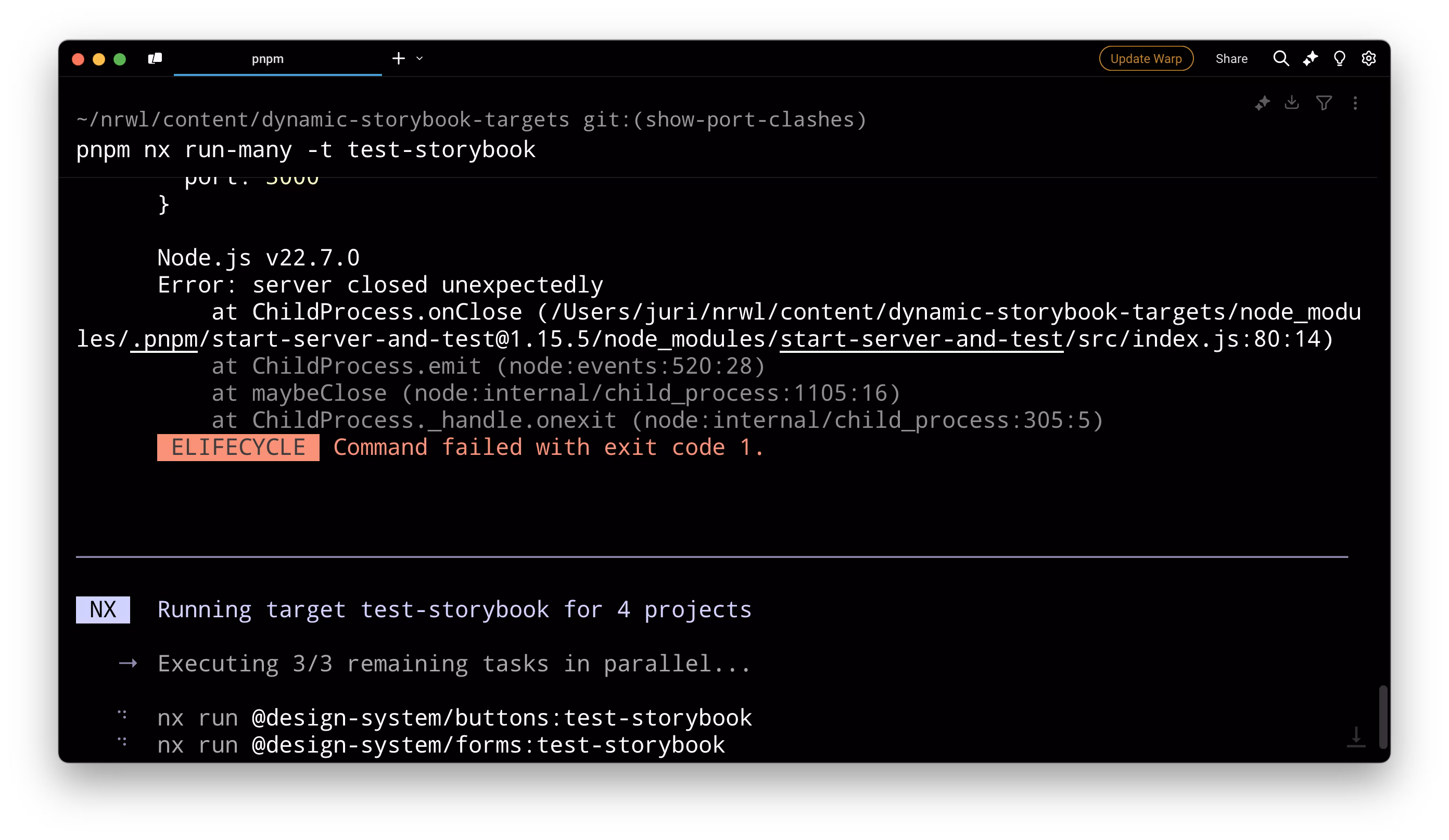Filter block output with funnel icon

pyautogui.click(x=1324, y=103)
